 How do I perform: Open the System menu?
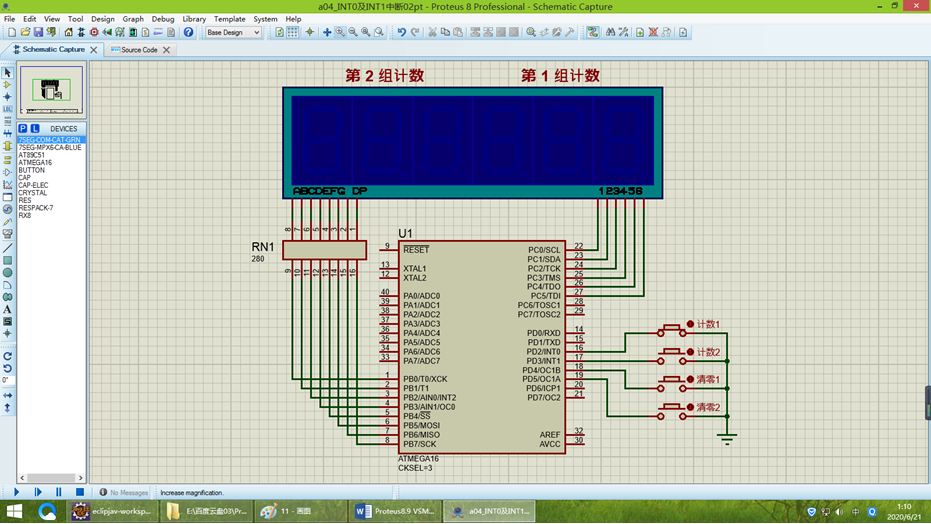pos(265,19)
